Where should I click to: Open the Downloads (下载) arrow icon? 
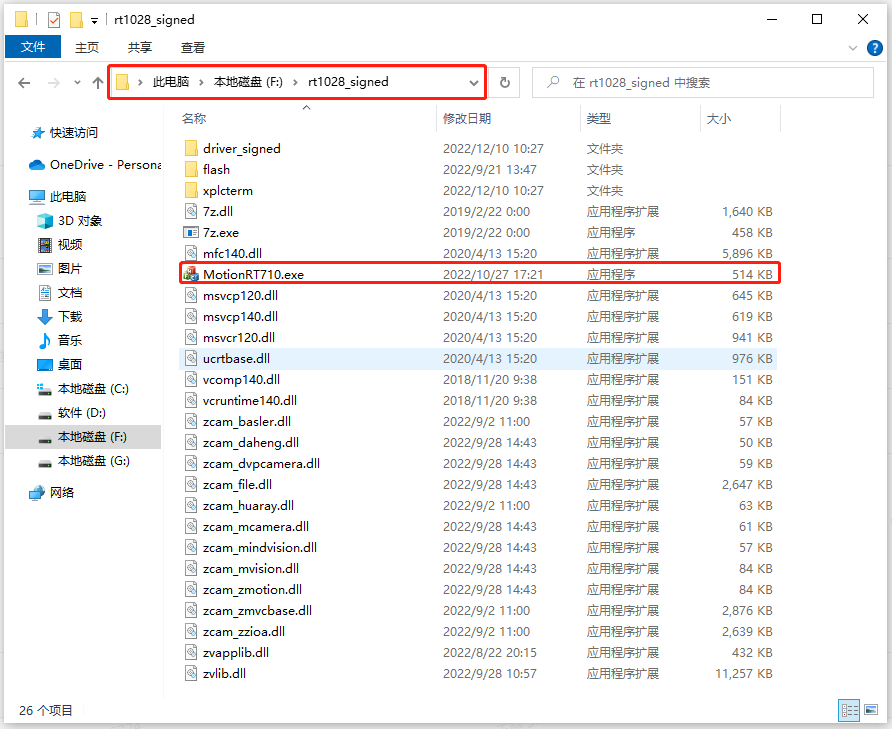click(45, 316)
